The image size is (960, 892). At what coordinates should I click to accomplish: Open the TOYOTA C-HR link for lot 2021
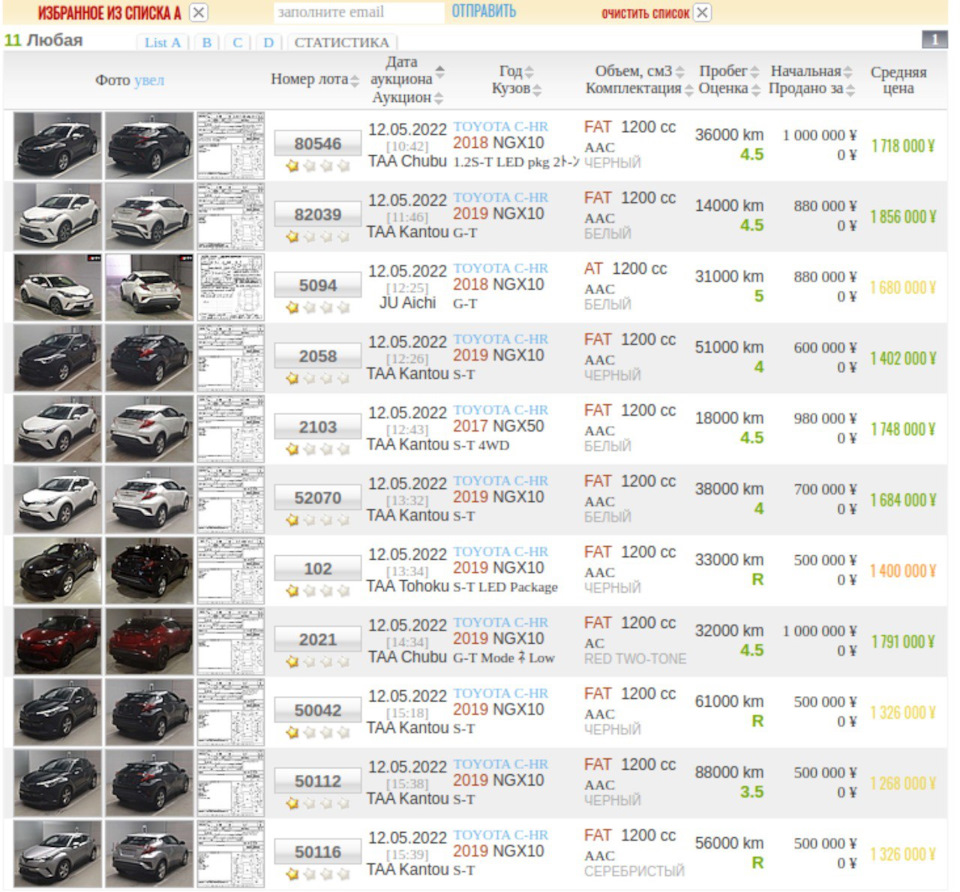pos(501,623)
